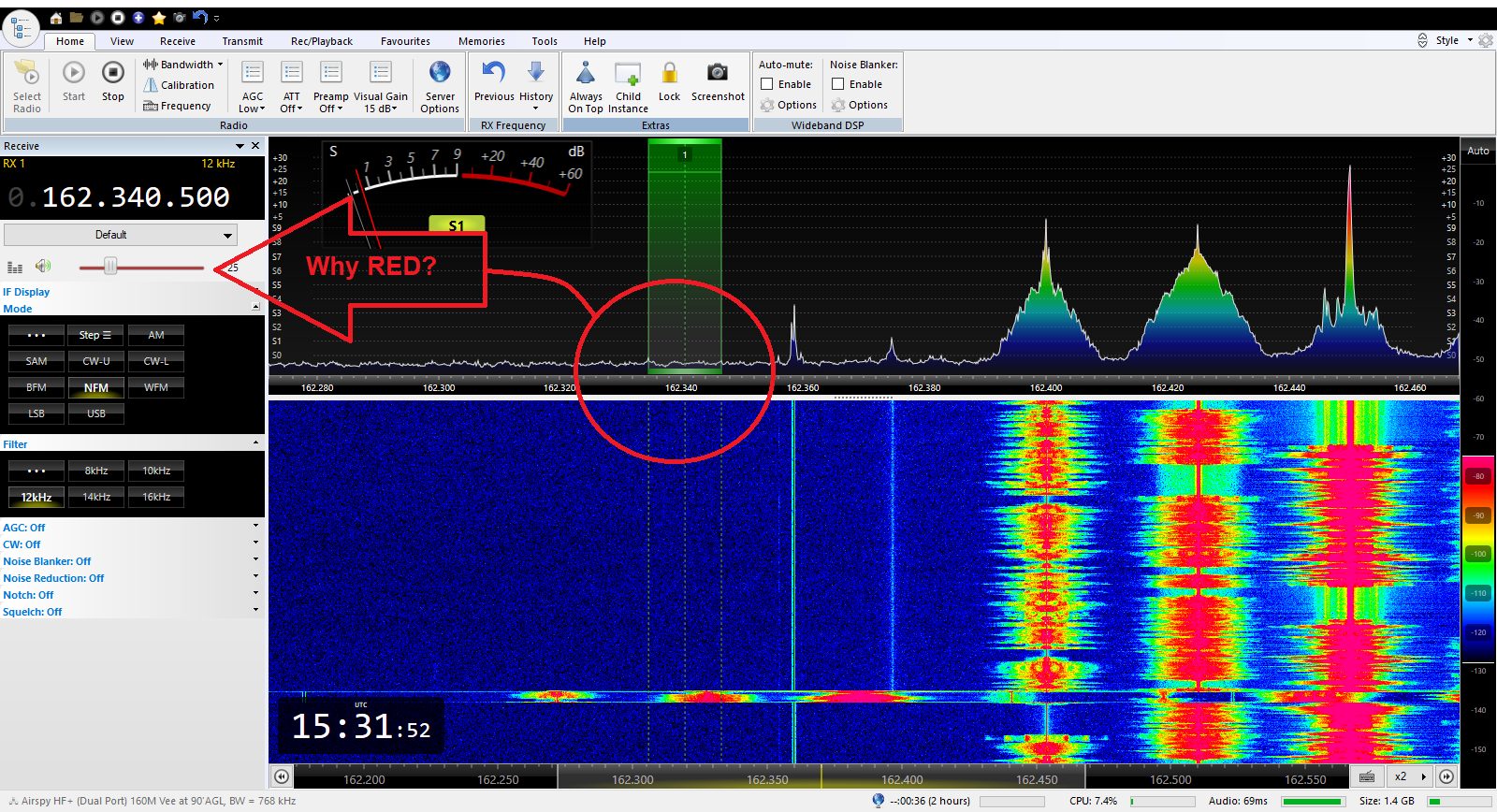
Task: Expand the Bandwidth dropdown in ribbon
Action: pyautogui.click(x=183, y=65)
